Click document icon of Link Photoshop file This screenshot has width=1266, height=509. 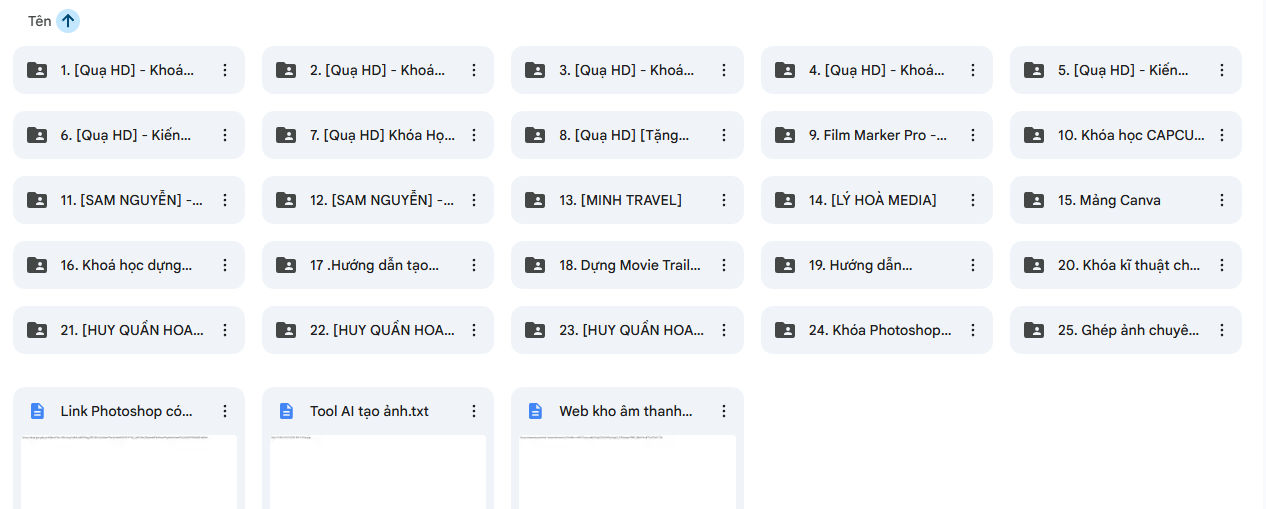[37, 411]
